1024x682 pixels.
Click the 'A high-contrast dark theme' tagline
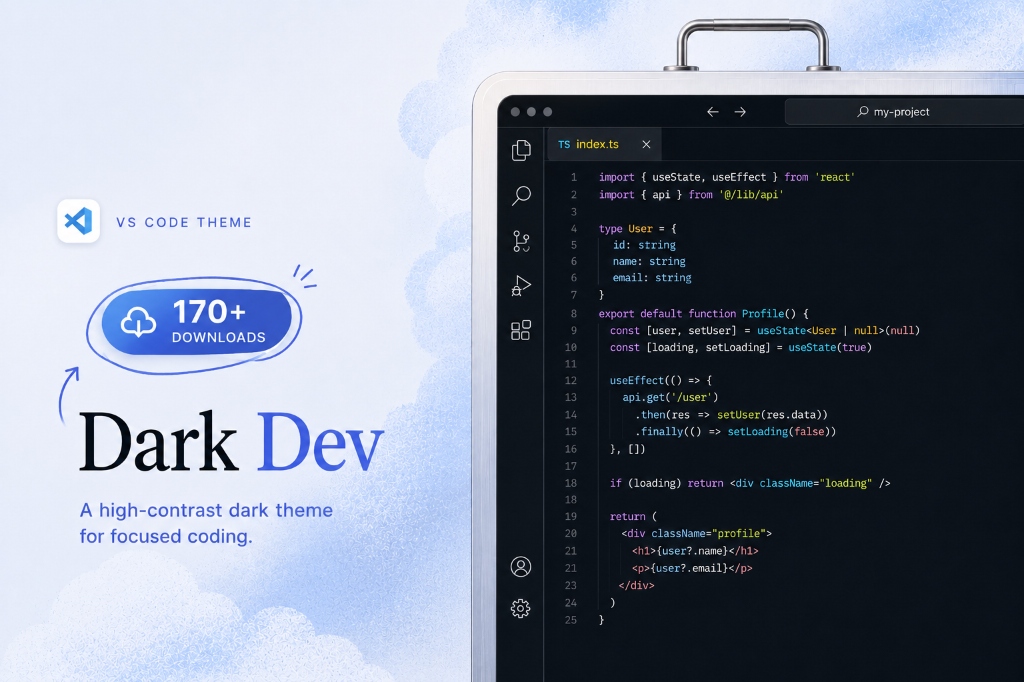tap(206, 510)
